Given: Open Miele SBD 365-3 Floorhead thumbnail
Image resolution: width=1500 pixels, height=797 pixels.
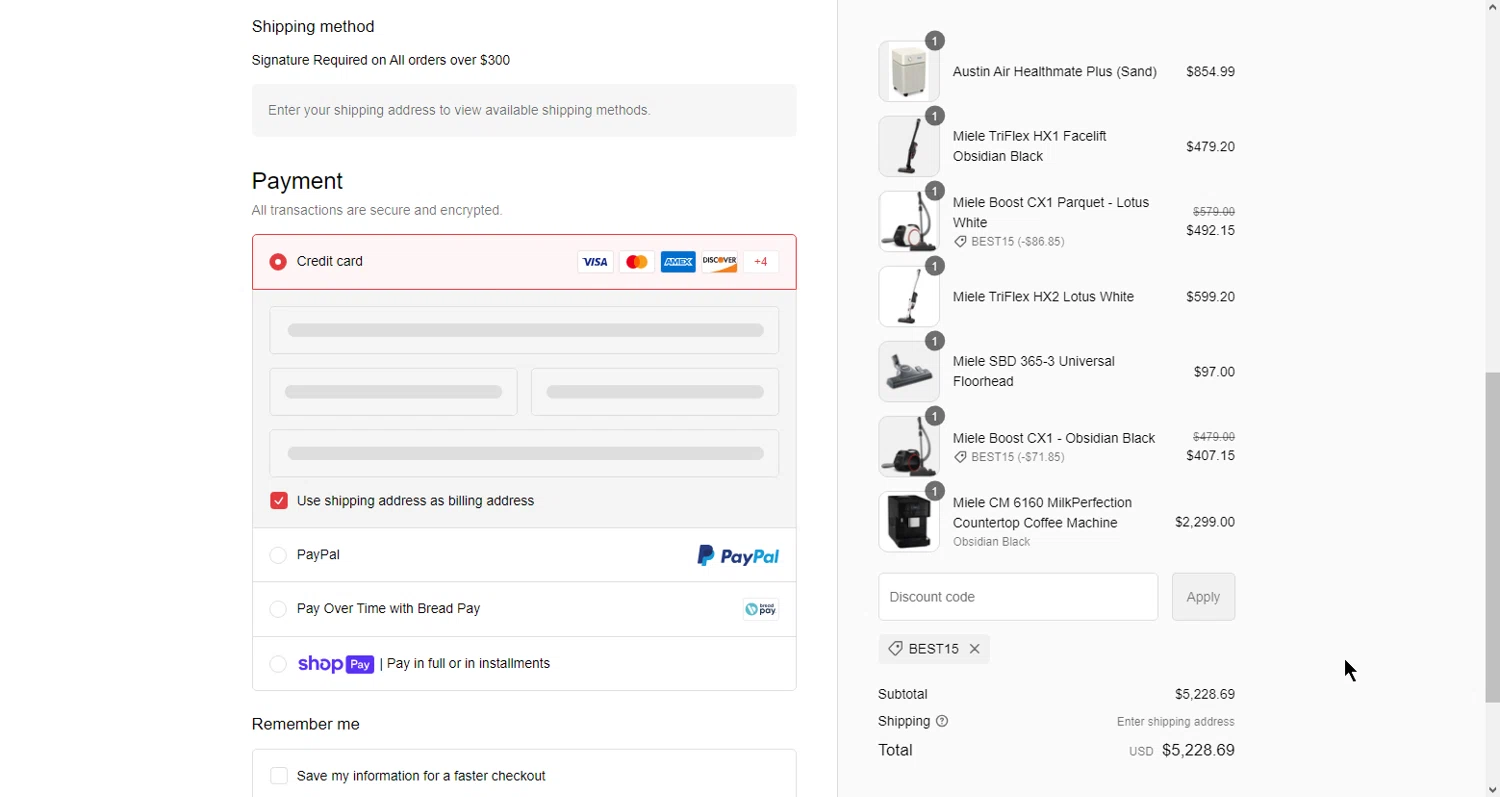Looking at the screenshot, I should [x=909, y=371].
